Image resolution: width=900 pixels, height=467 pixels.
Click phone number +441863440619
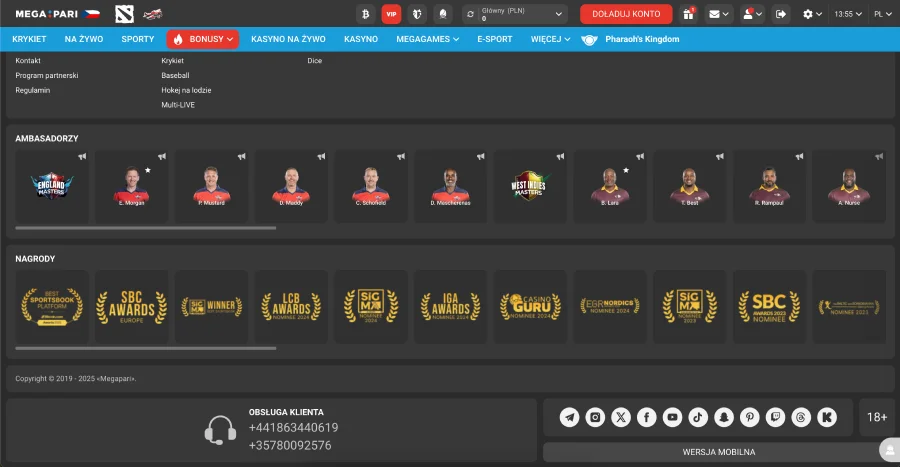(x=293, y=427)
